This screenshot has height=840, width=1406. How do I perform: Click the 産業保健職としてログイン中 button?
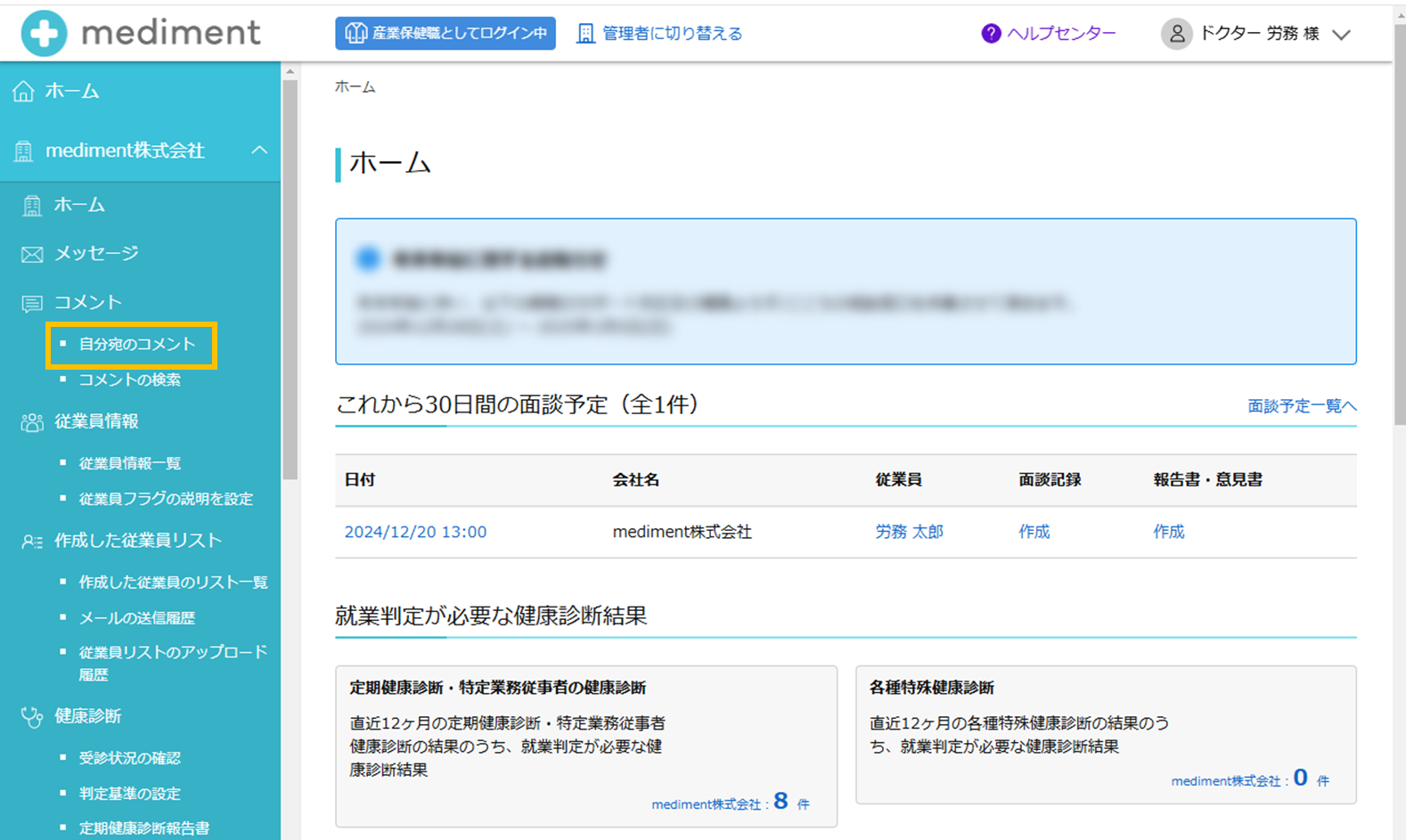tap(446, 34)
